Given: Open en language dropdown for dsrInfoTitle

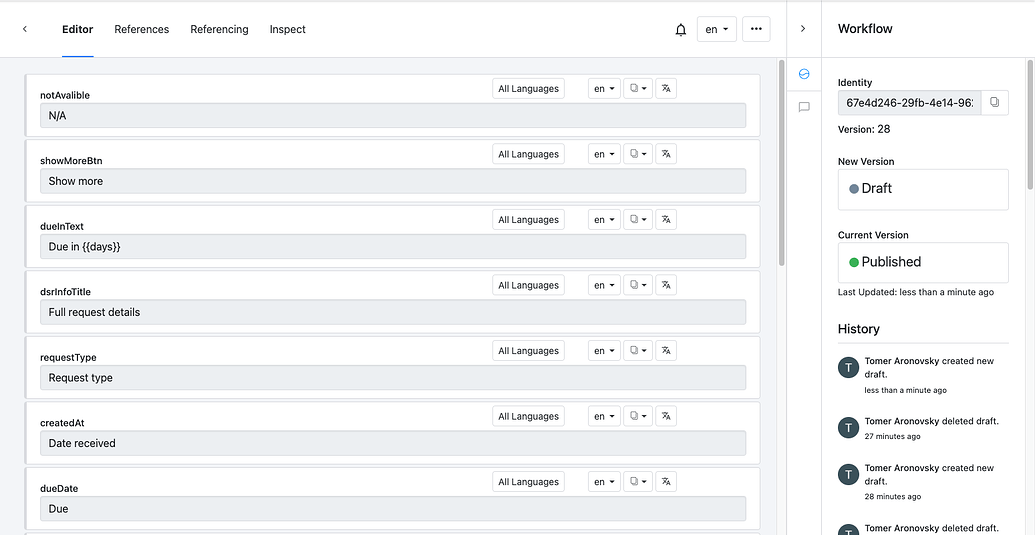Looking at the screenshot, I should (x=604, y=285).
